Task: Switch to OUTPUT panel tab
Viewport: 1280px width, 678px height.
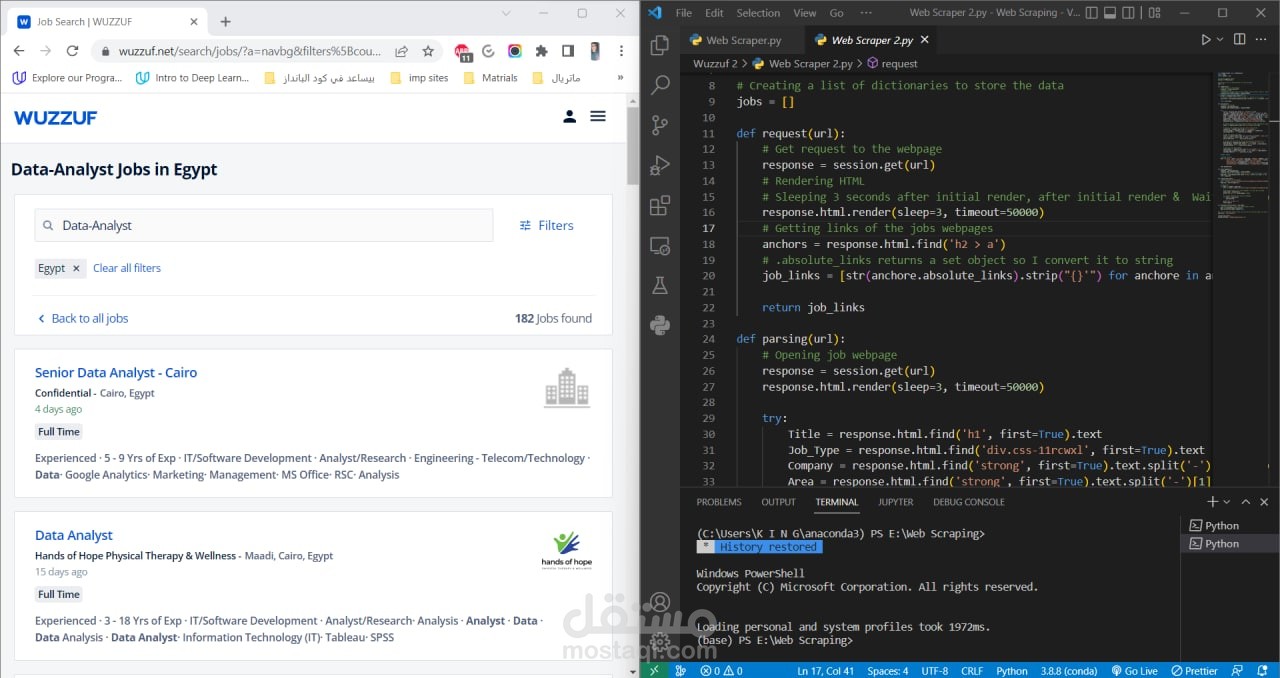Action: coord(778,502)
